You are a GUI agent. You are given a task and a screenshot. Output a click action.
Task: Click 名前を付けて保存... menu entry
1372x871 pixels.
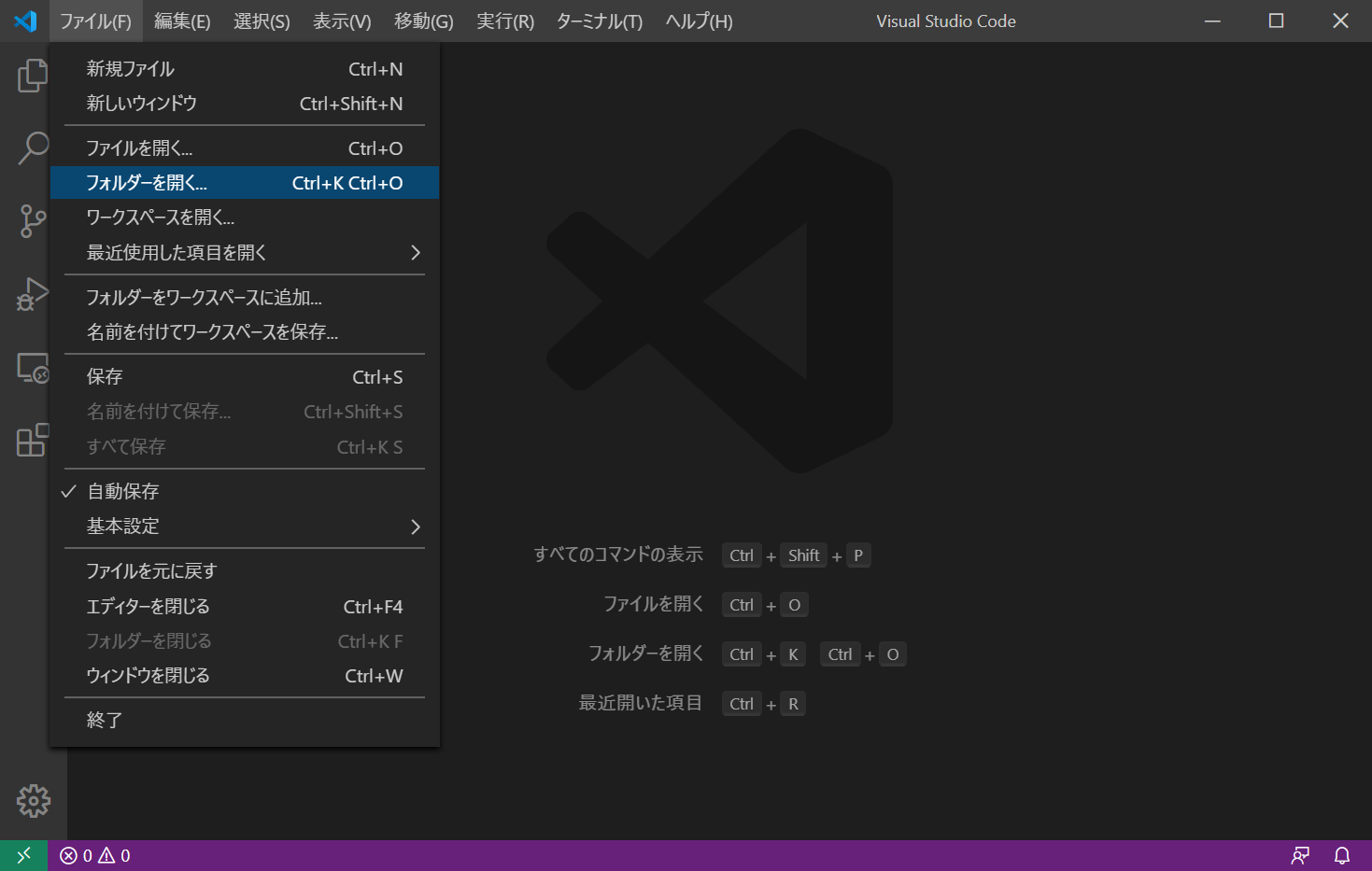[x=244, y=412]
